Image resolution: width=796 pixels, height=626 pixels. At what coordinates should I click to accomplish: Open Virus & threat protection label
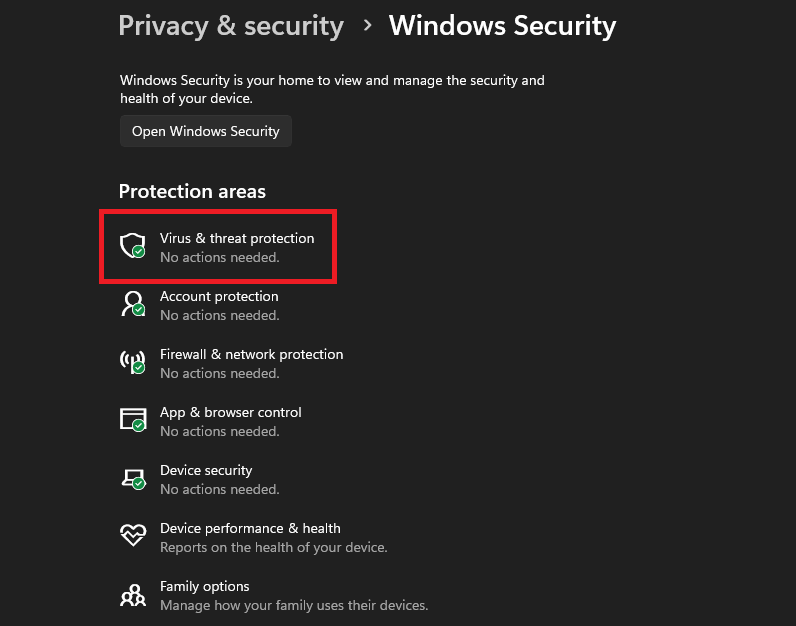tap(237, 238)
